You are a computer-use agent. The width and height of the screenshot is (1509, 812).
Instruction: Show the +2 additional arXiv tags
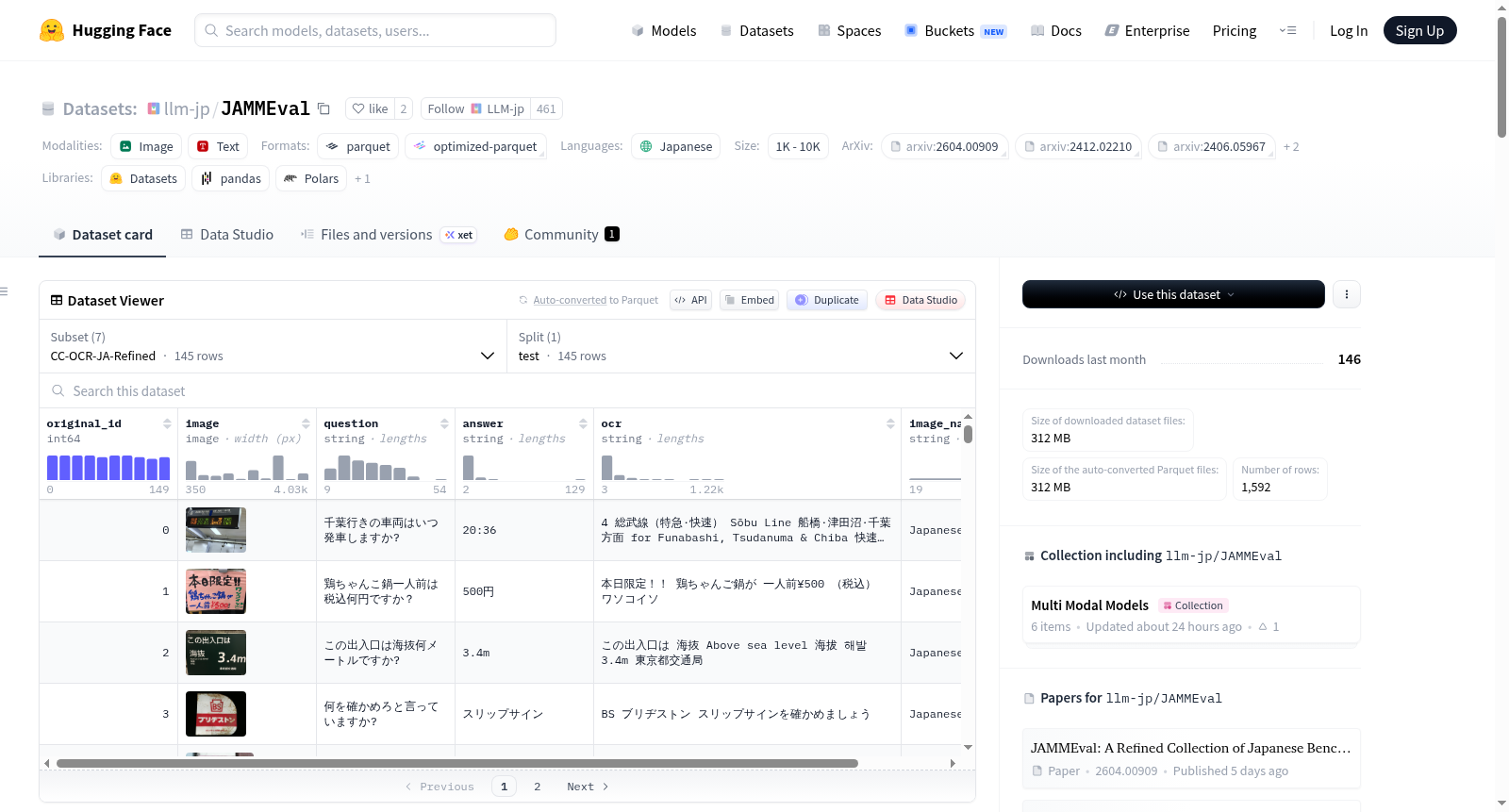pos(1291,146)
